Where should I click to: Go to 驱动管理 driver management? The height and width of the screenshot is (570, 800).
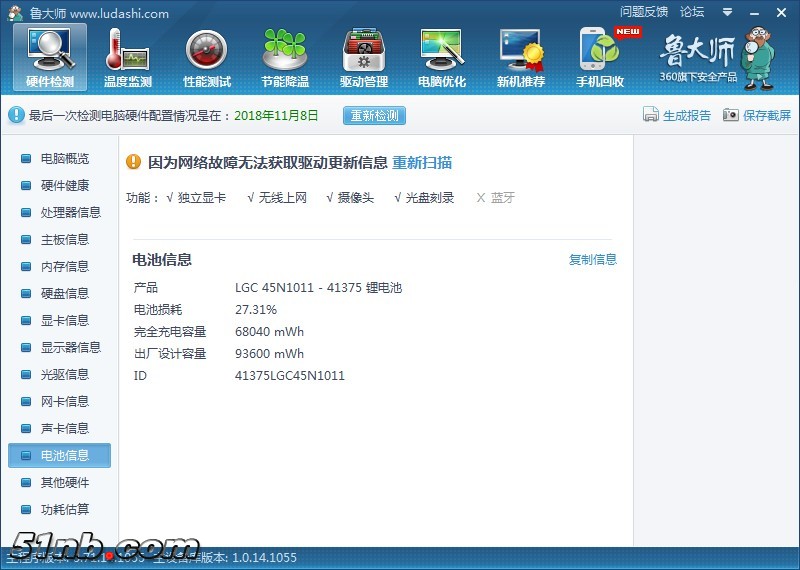tap(363, 57)
